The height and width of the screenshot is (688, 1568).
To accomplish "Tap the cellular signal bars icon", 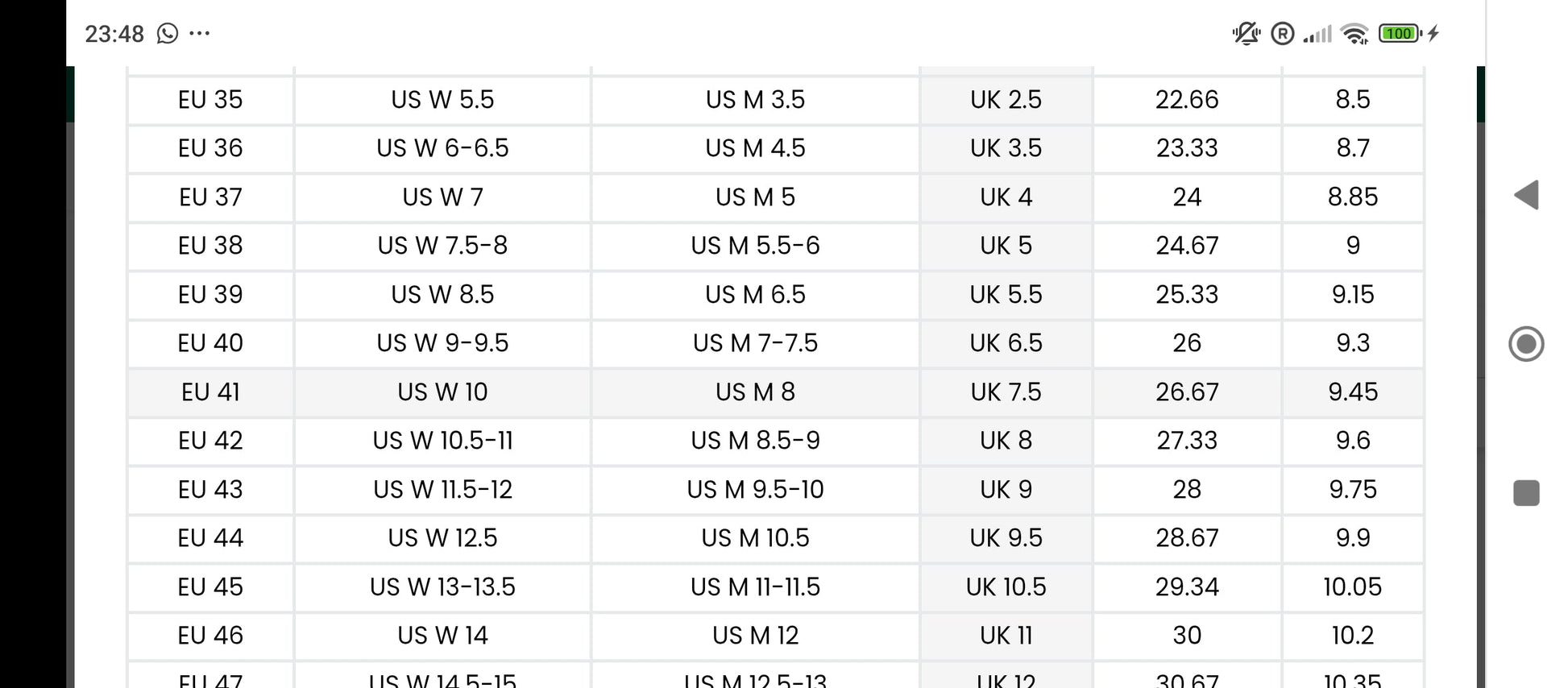I will (x=1317, y=34).
